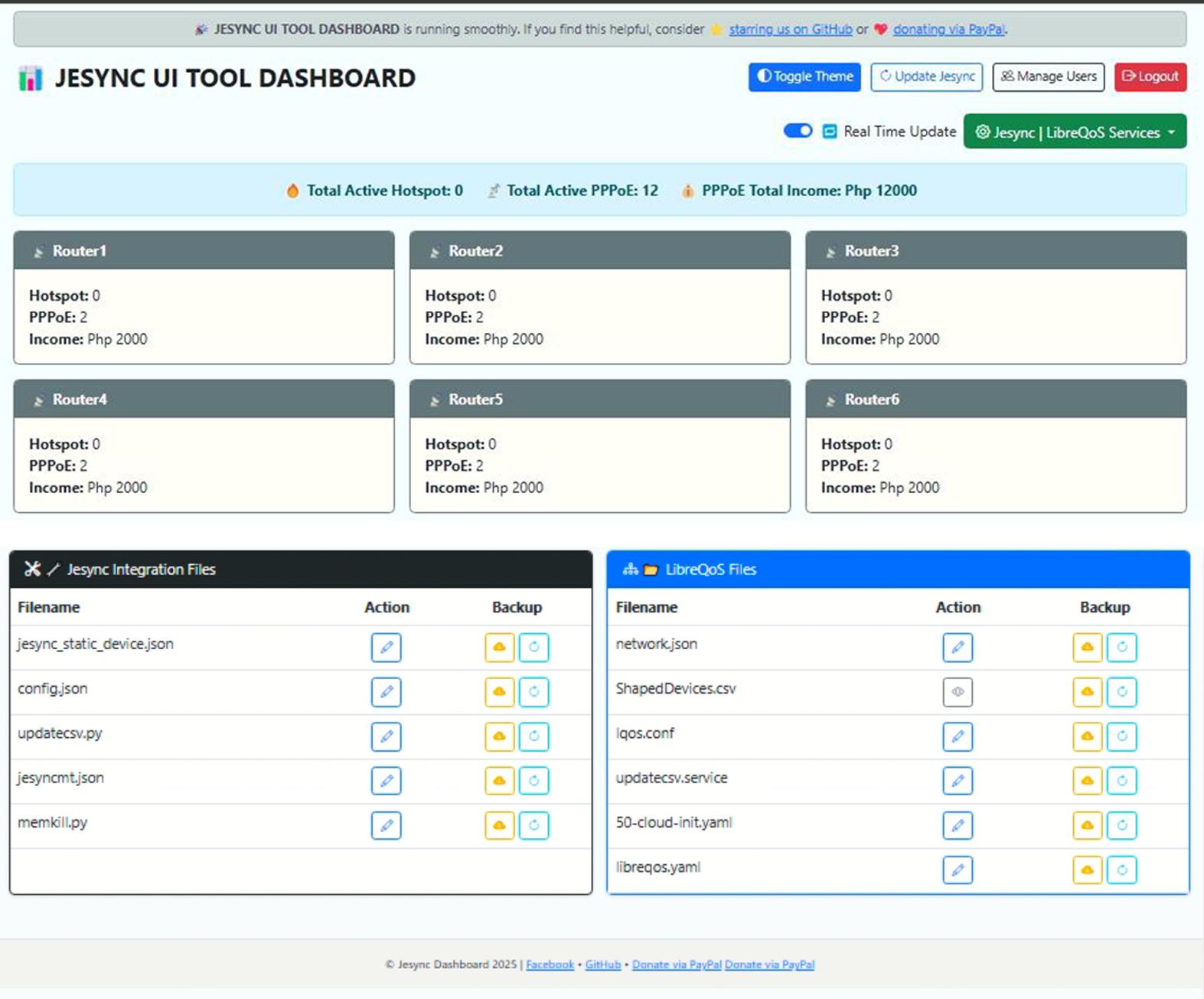
Task: Click the Total Active PPPoE: 12 text
Action: (582, 191)
